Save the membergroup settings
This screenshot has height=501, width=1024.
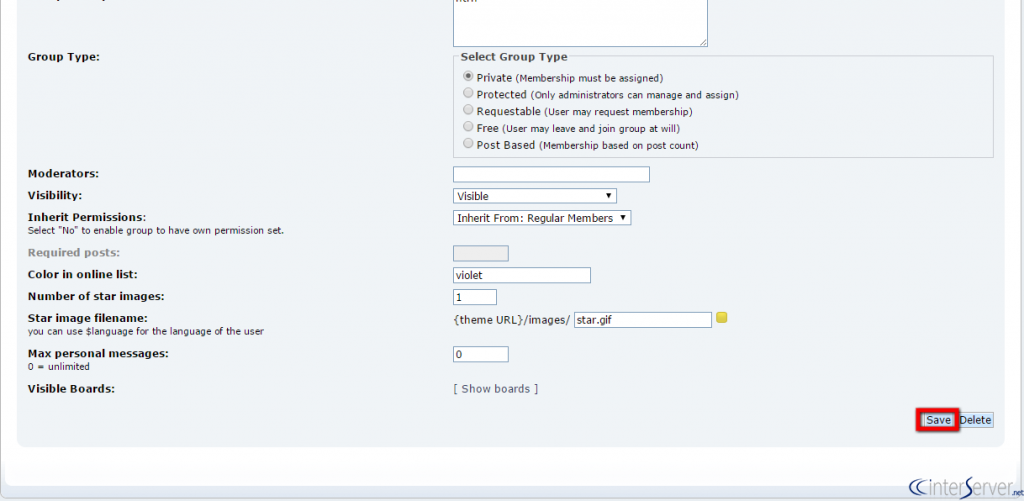coord(938,420)
